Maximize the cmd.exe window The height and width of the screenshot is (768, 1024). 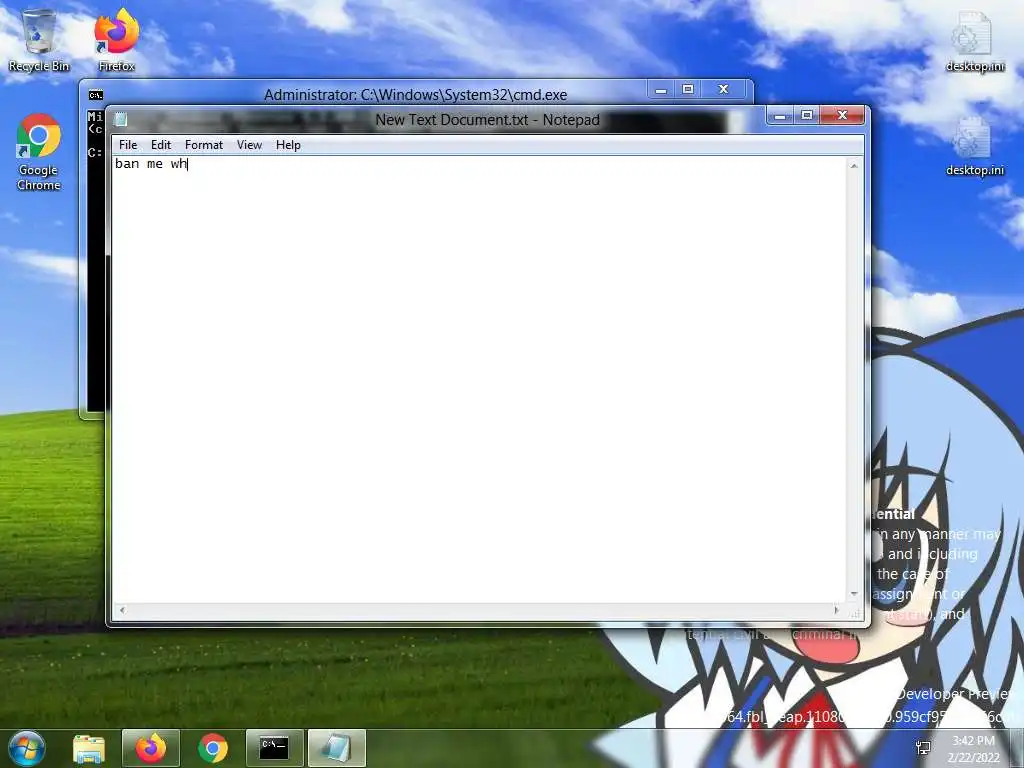688,89
